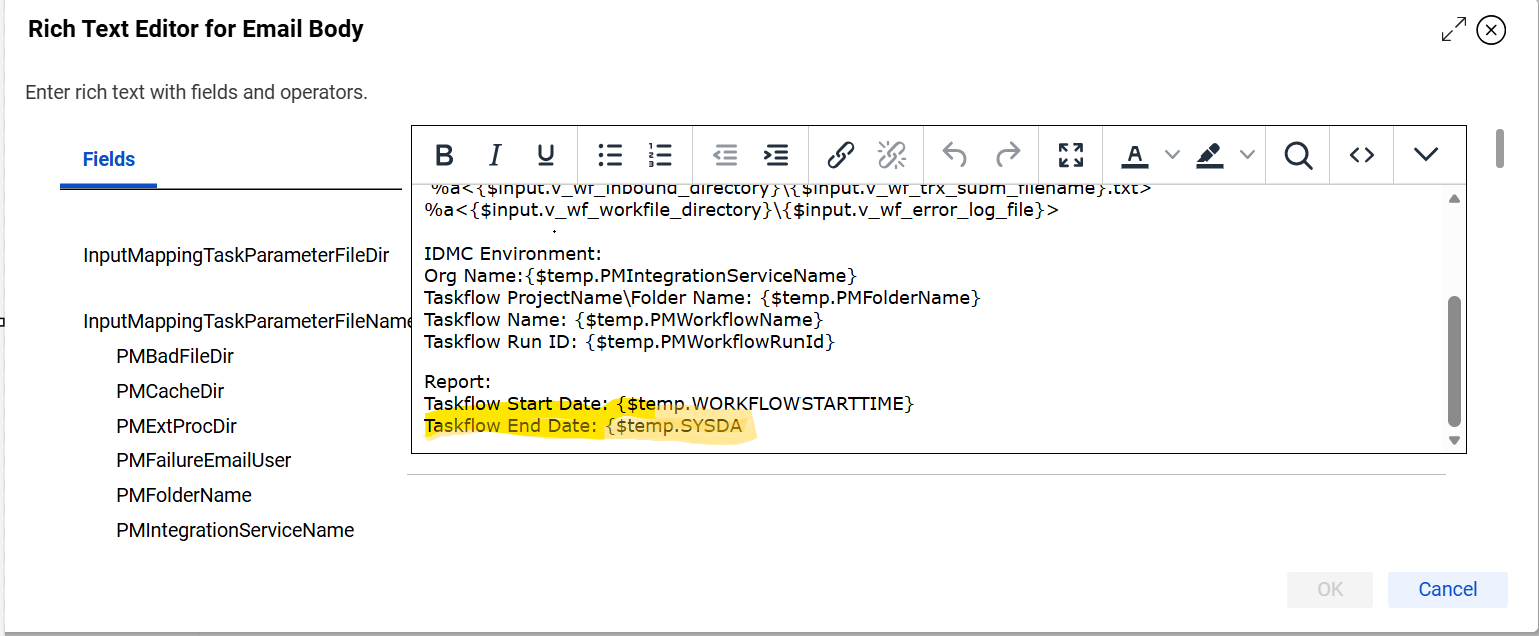Close the Rich Text Editor dialog
Screen dimensions: 1539x636
(1491, 30)
